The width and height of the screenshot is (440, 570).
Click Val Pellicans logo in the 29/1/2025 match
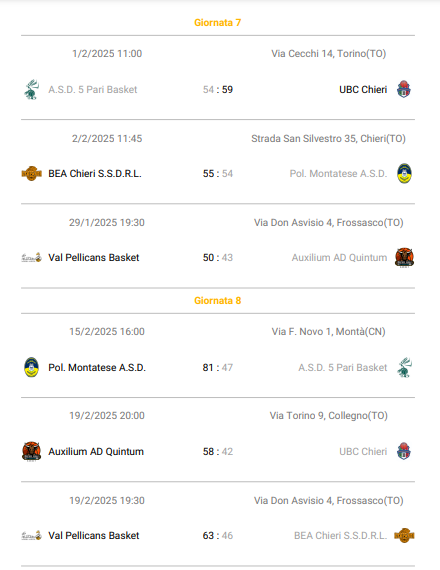pyautogui.click(x=32, y=257)
